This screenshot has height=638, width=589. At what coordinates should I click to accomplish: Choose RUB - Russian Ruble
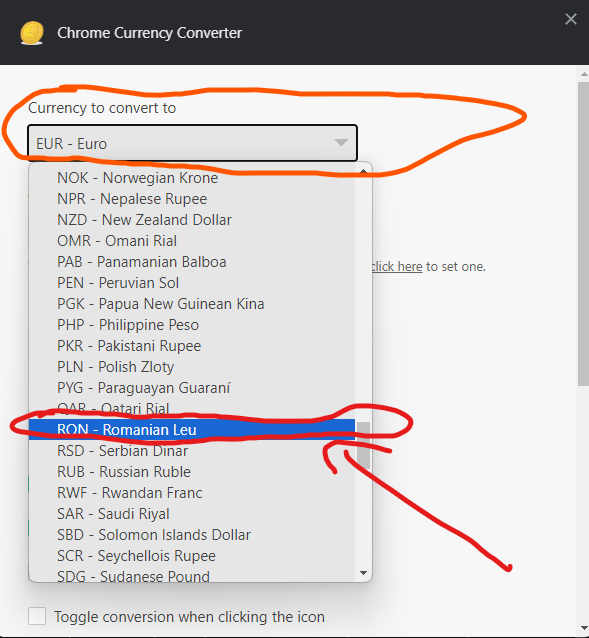(x=192, y=472)
